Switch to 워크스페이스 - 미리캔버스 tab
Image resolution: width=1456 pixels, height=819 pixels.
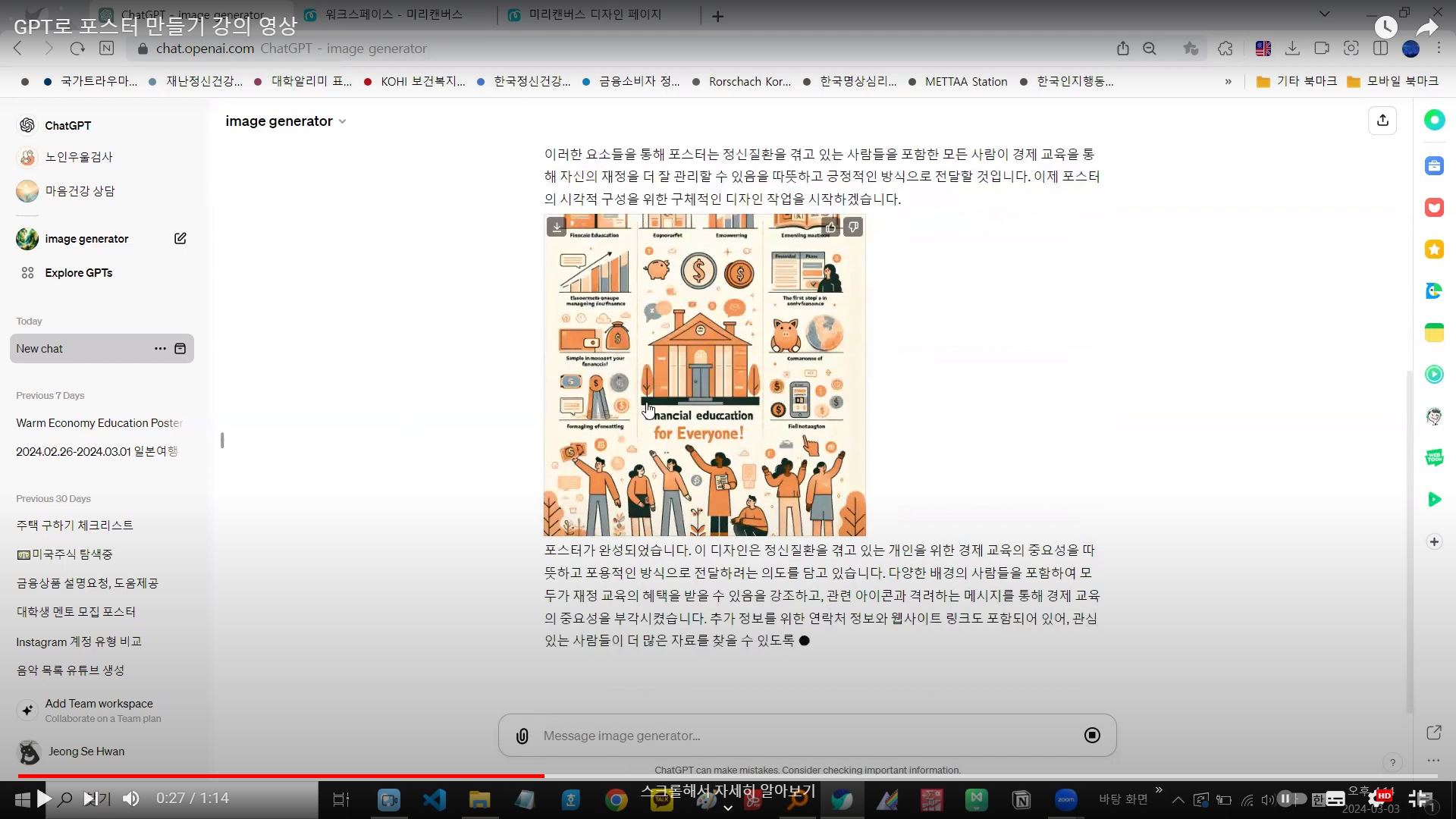click(393, 14)
